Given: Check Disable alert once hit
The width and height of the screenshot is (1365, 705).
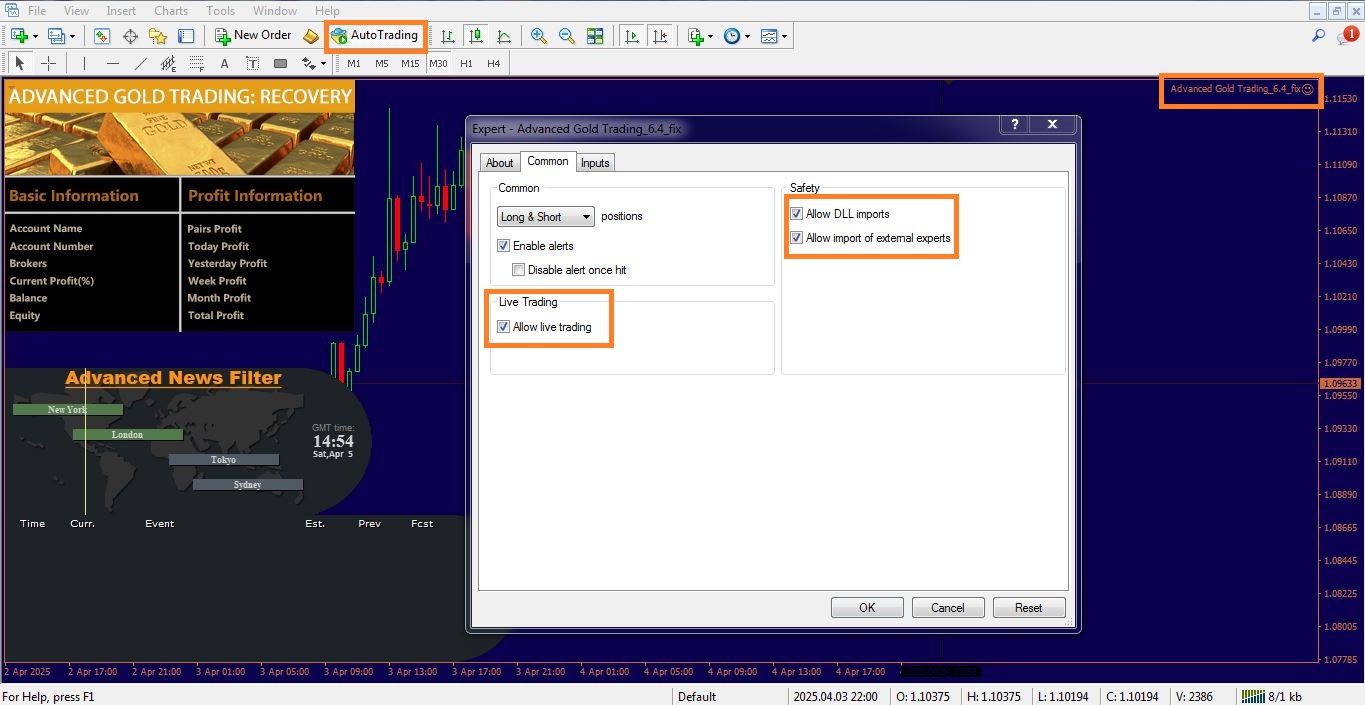Looking at the screenshot, I should pyautogui.click(x=518, y=270).
